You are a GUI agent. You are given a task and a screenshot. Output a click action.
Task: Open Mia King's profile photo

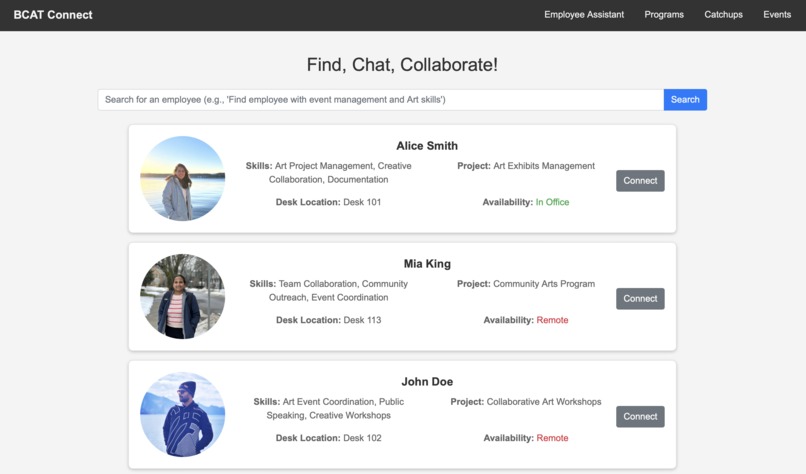(182, 297)
